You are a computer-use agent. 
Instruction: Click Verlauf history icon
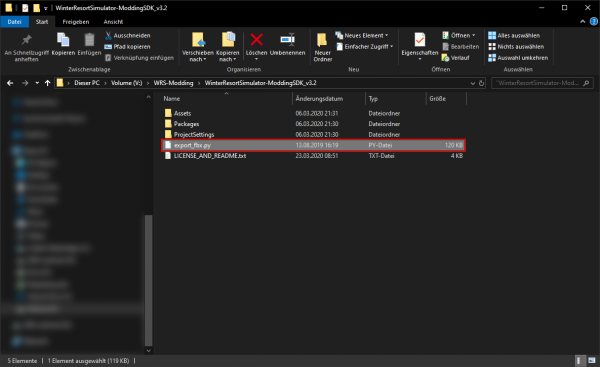coord(445,58)
